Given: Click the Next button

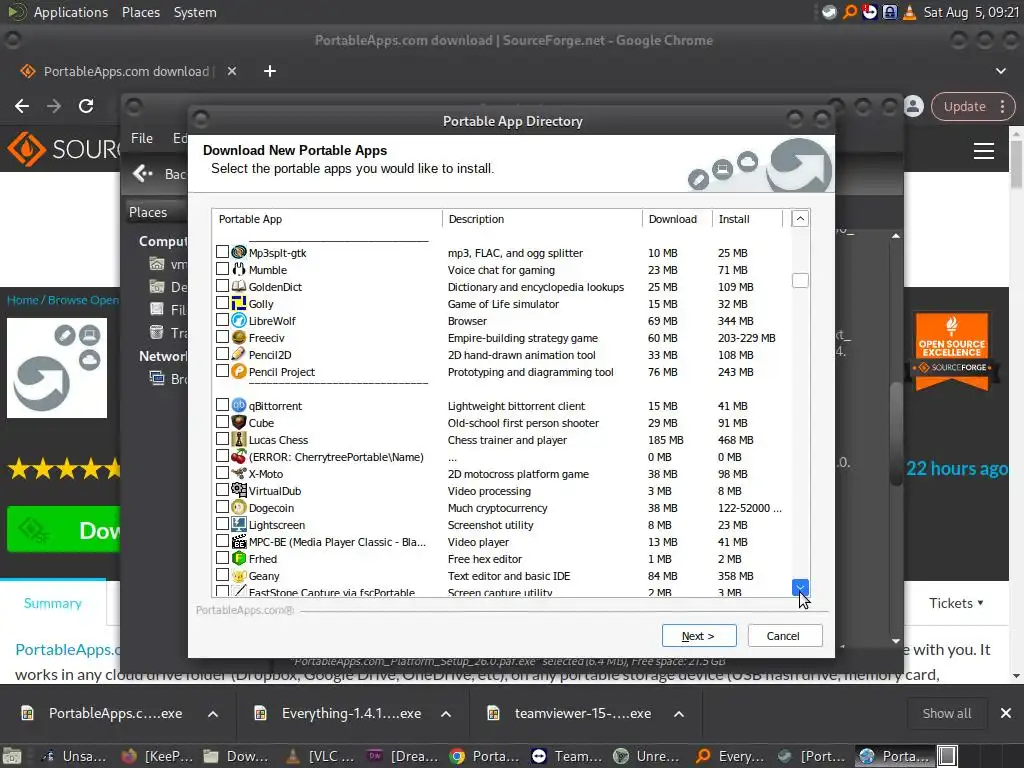Looking at the screenshot, I should [699, 635].
